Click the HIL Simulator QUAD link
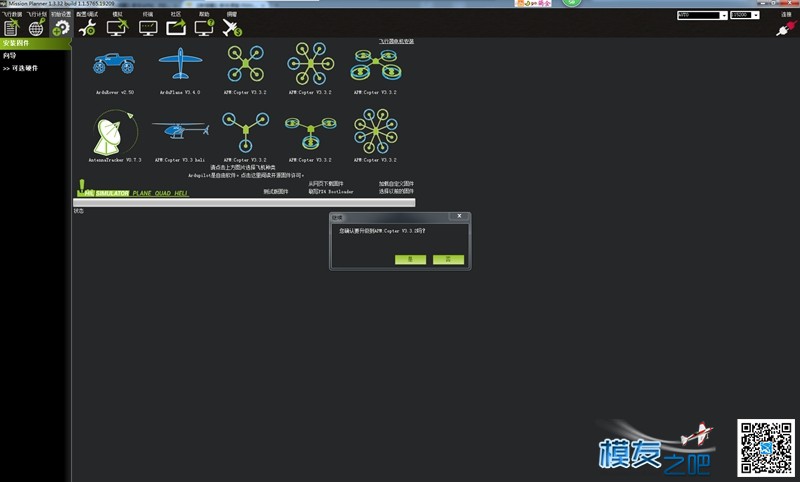Screen dimensions: 800x482 click(163, 193)
